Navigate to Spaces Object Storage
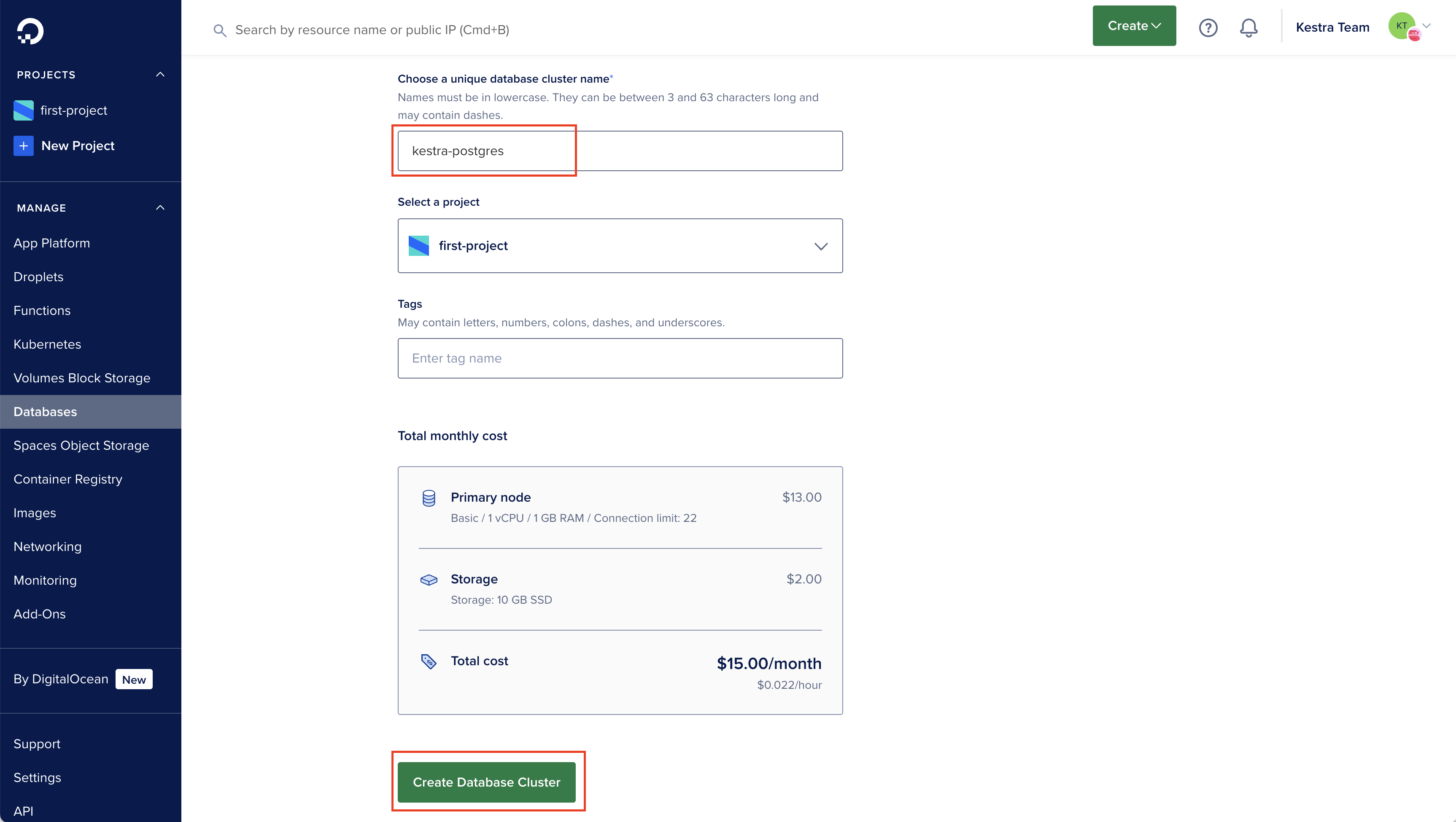Viewport: 1456px width, 822px height. pos(81,445)
